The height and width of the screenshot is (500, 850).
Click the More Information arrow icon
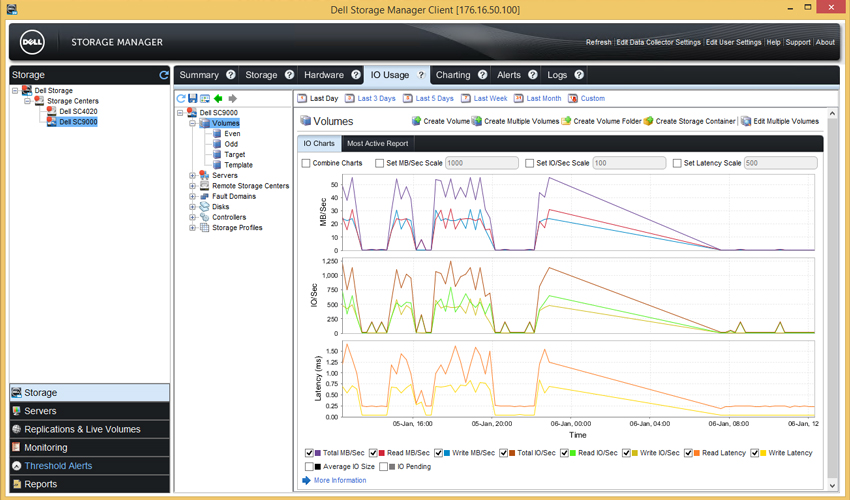pos(306,480)
